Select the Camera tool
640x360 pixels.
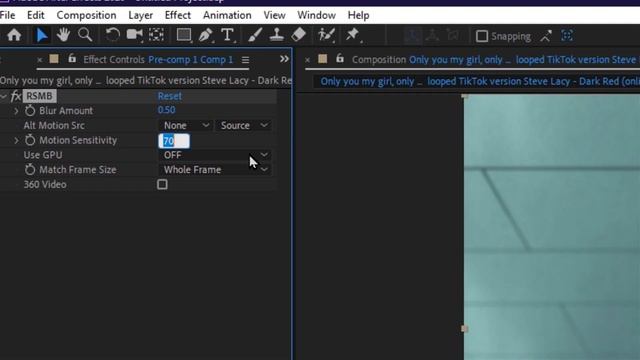coord(134,35)
